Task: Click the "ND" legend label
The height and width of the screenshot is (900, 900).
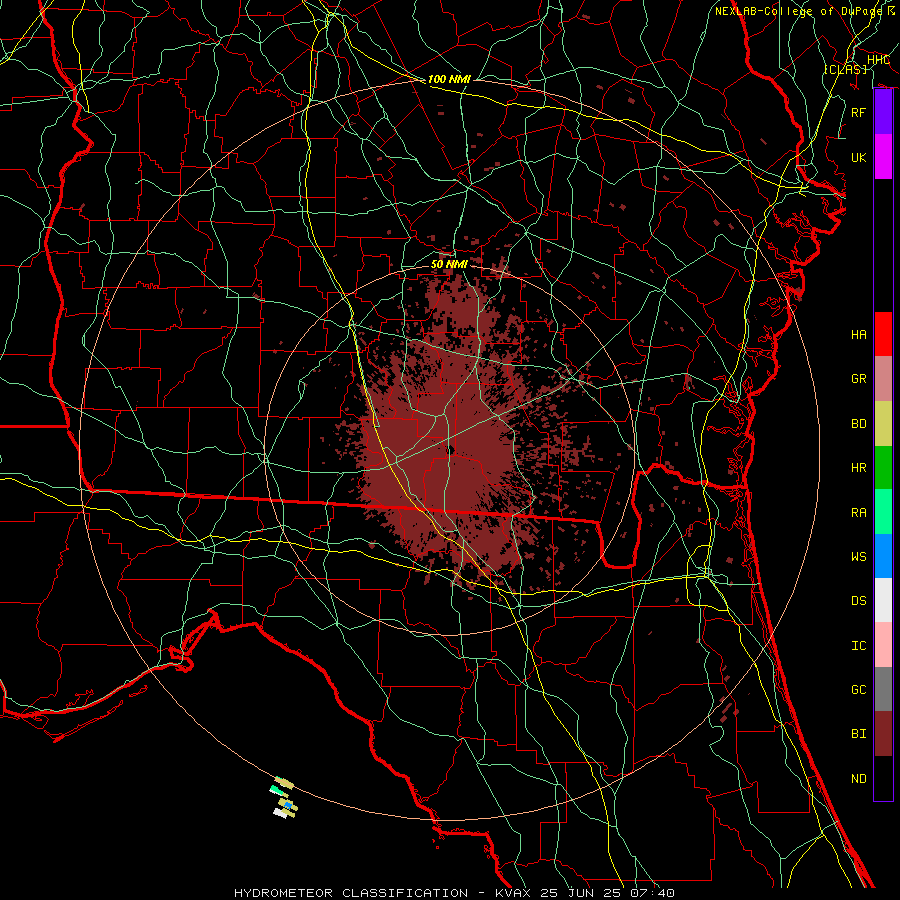Action: [x=859, y=779]
